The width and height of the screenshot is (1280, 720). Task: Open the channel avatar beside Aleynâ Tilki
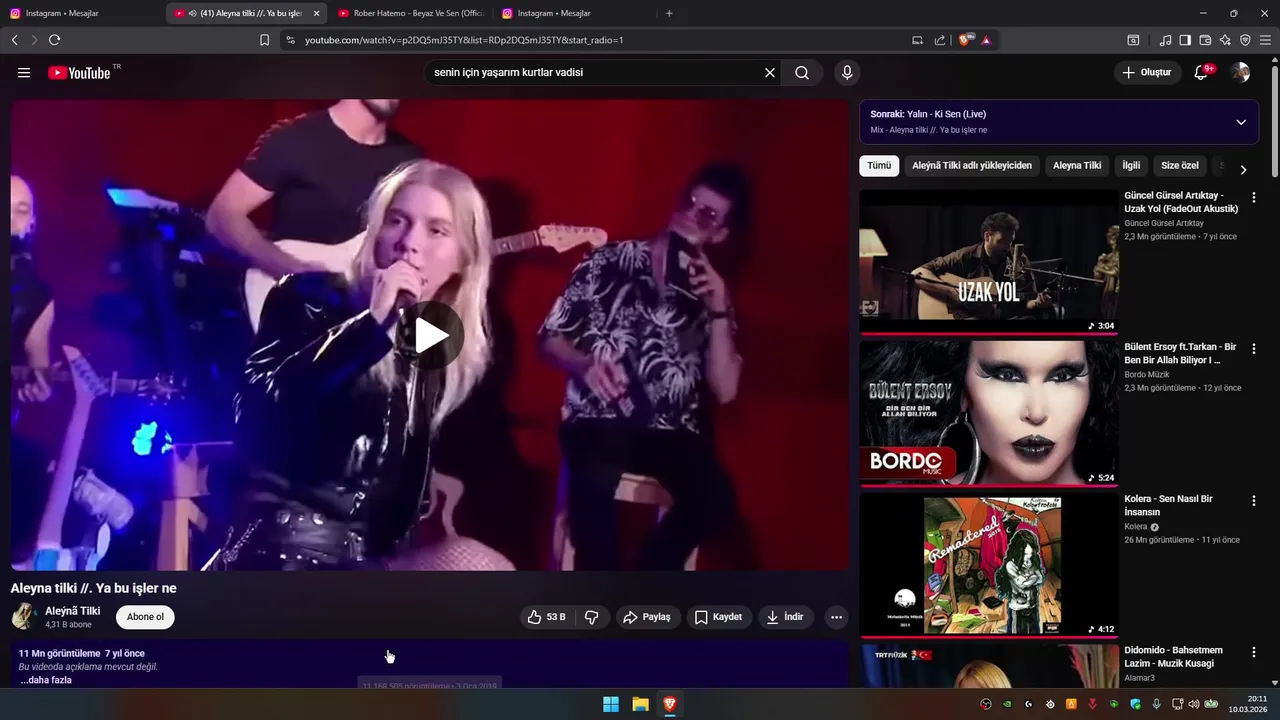[24, 617]
